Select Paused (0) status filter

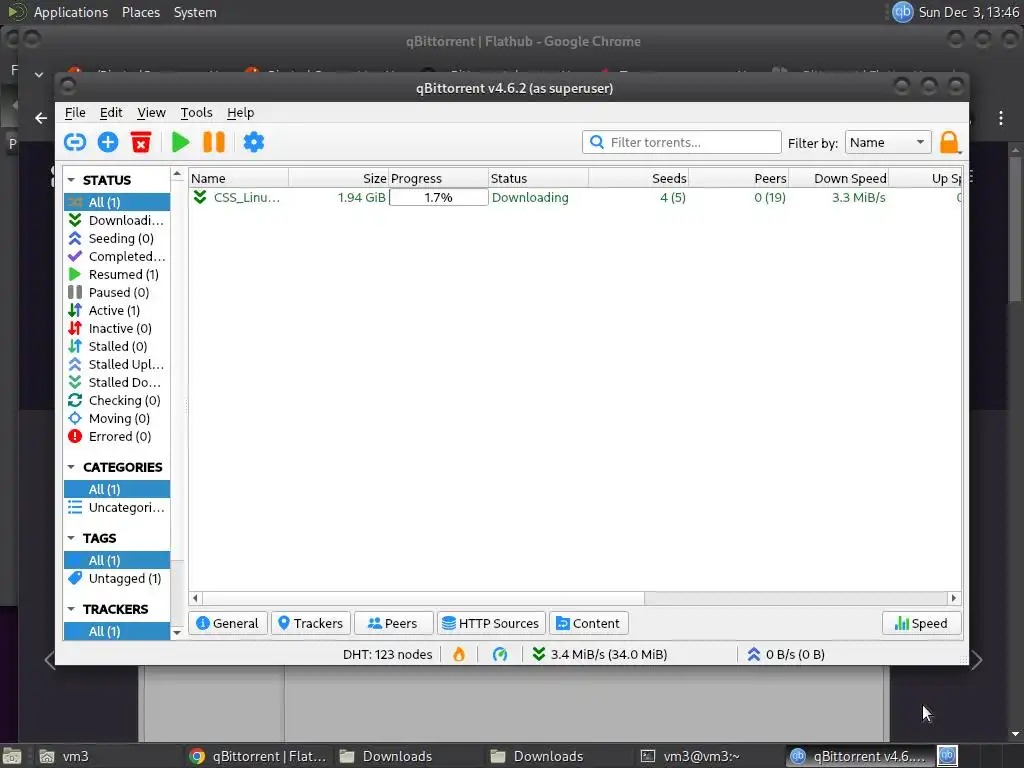(117, 292)
